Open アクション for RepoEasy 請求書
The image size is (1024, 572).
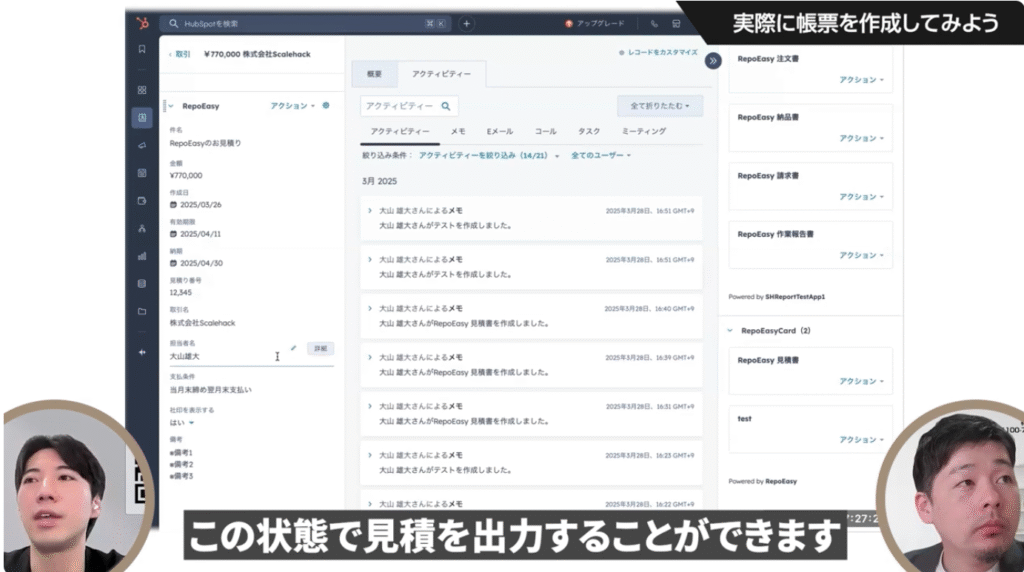click(861, 197)
